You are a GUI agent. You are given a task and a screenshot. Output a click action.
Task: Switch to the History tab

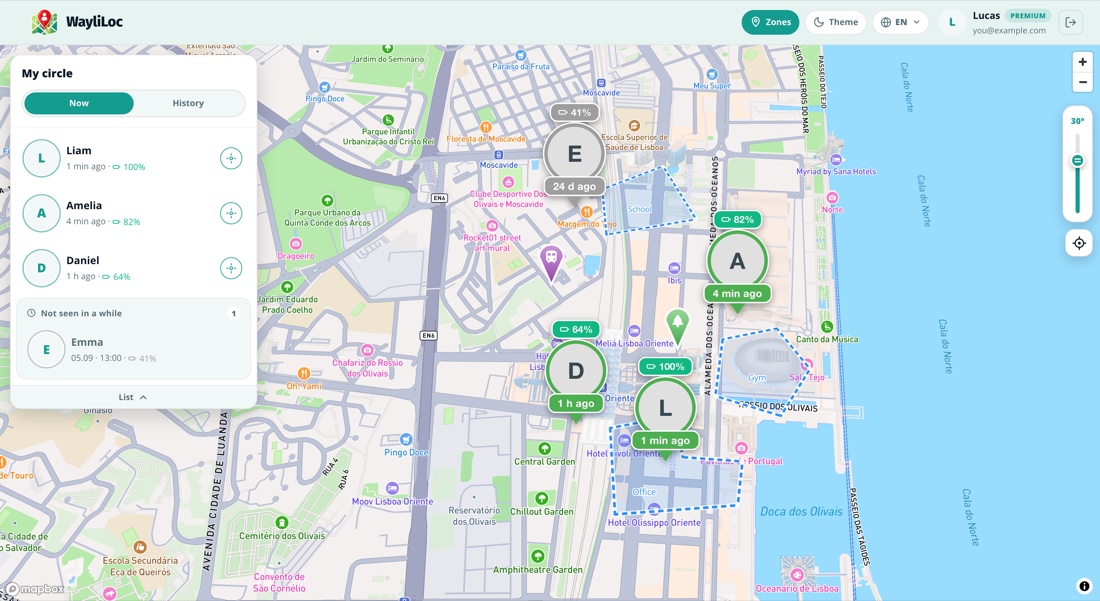(188, 103)
